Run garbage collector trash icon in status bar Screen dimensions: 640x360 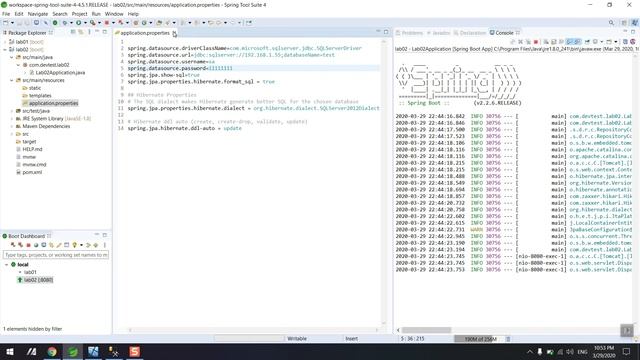(508, 339)
